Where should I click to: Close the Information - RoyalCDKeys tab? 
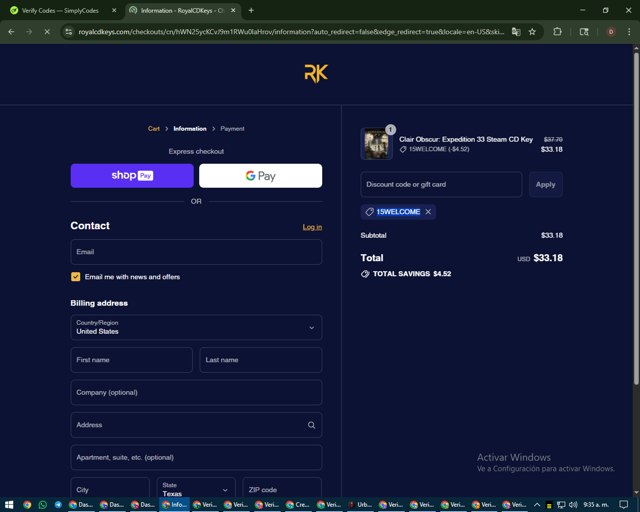tap(233, 10)
